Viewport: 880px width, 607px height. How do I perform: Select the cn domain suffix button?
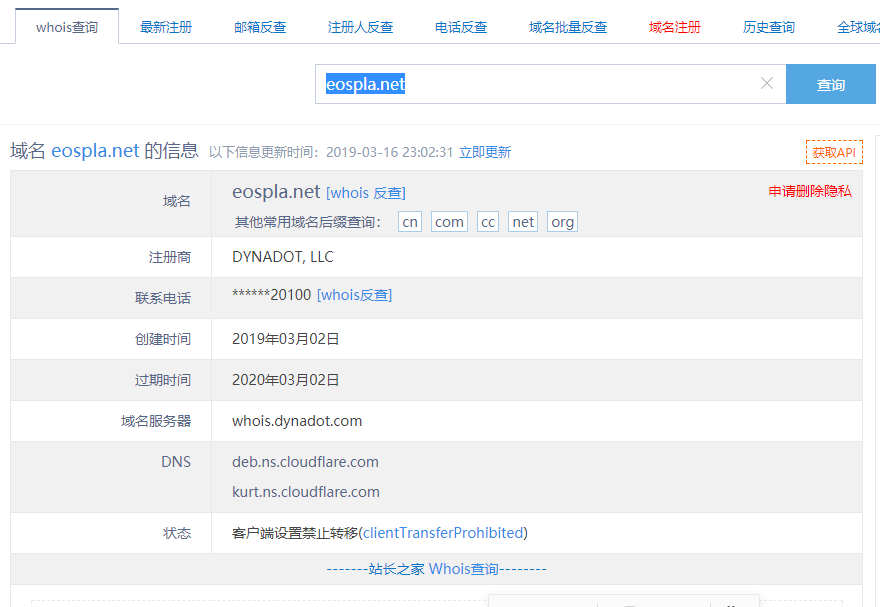pos(410,222)
